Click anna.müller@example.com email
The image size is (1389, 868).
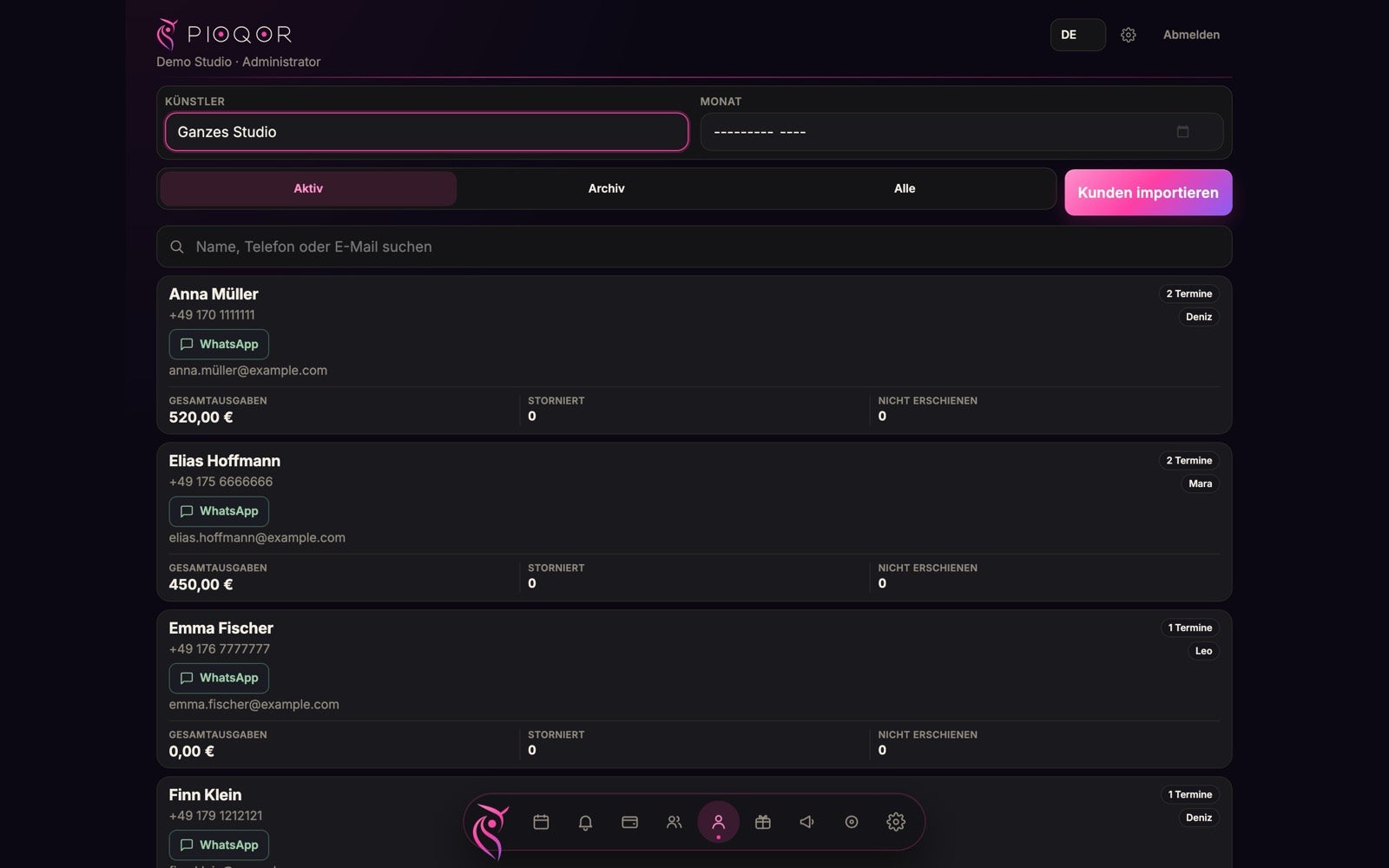click(248, 371)
